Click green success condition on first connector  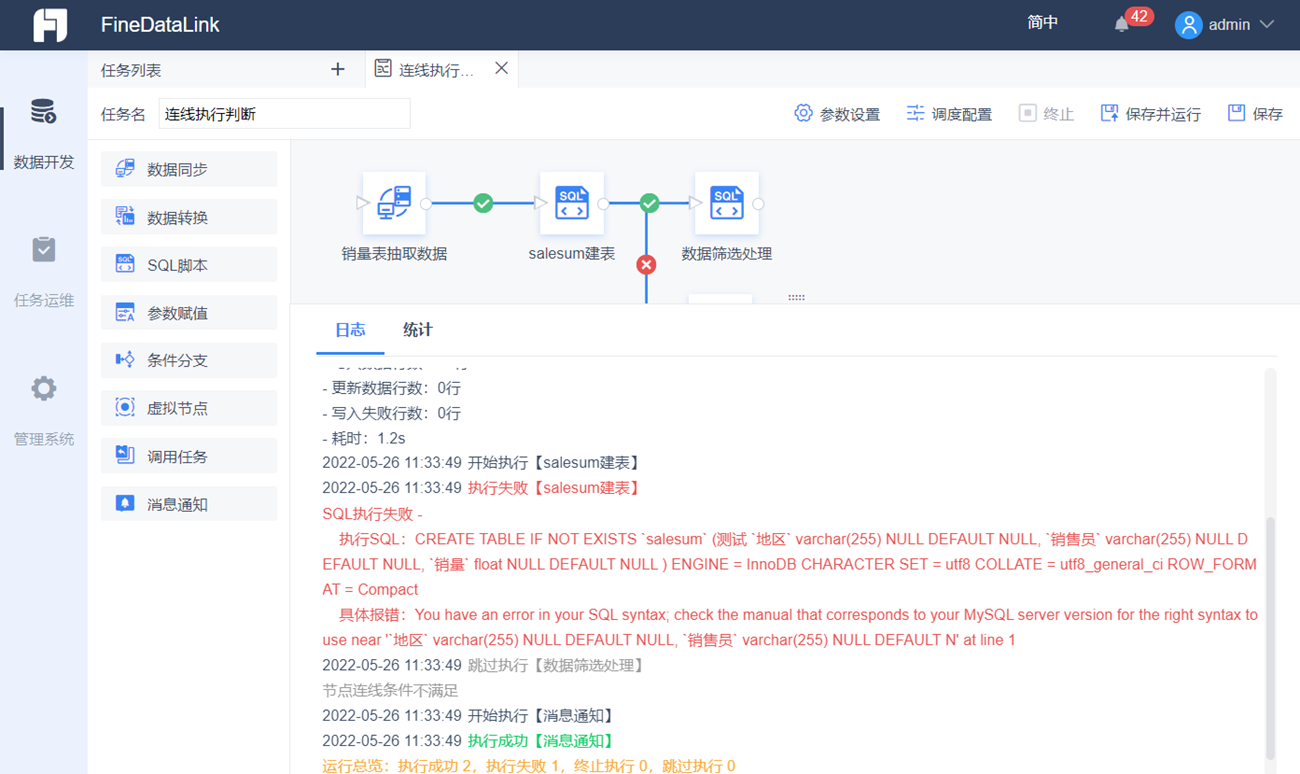click(483, 203)
